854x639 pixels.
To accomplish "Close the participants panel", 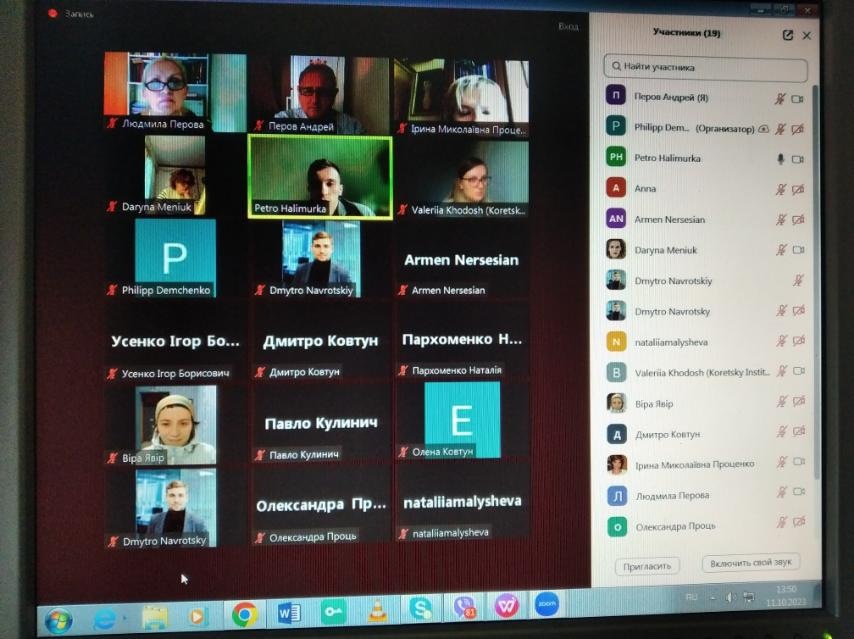I will [x=807, y=35].
